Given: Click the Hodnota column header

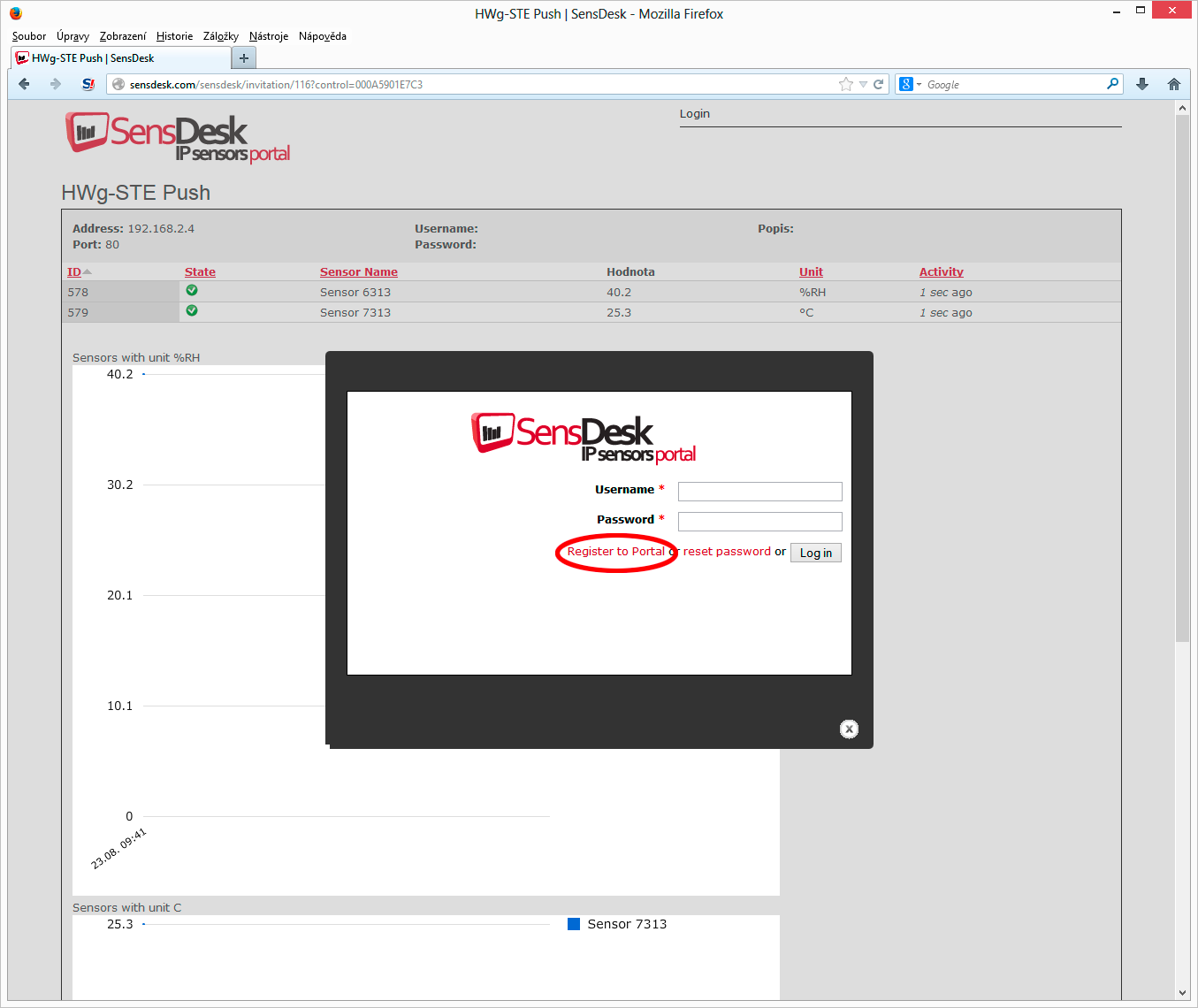Looking at the screenshot, I should (x=630, y=271).
